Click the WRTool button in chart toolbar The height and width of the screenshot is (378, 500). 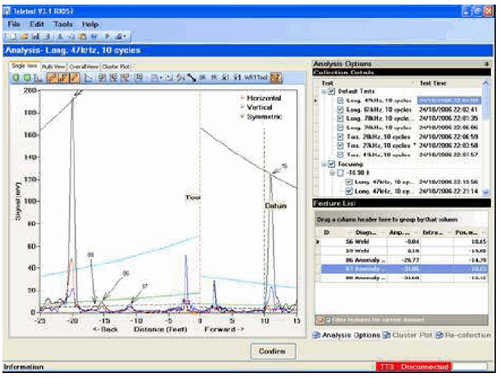pos(256,78)
